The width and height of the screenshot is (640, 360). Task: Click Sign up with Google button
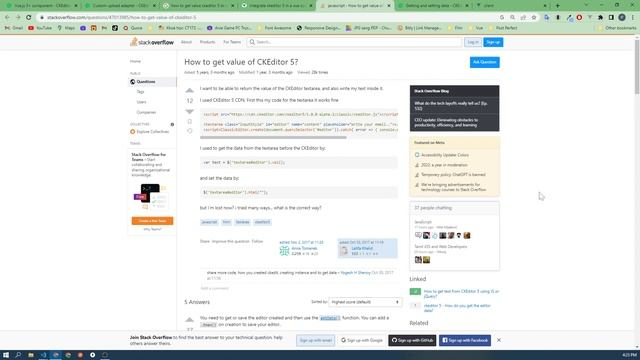362,340
